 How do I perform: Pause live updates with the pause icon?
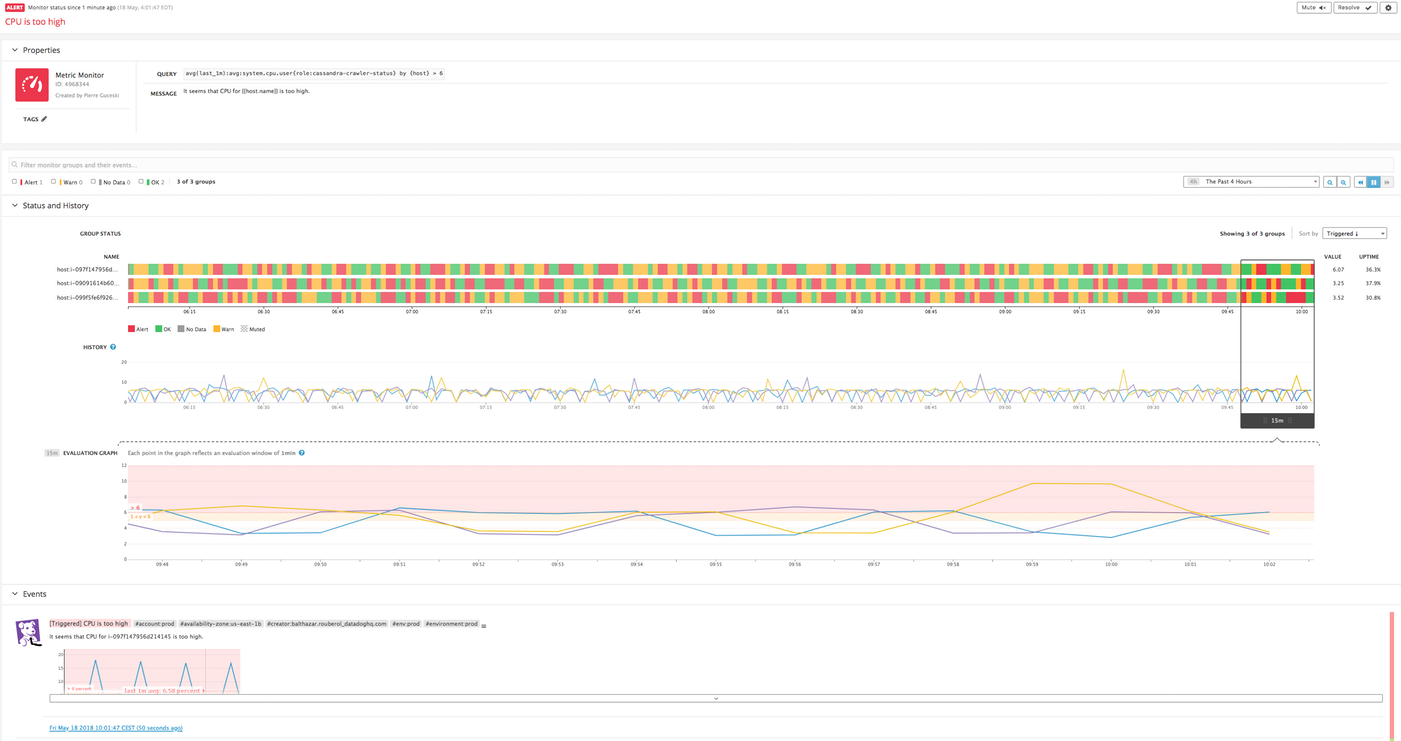coord(1374,182)
